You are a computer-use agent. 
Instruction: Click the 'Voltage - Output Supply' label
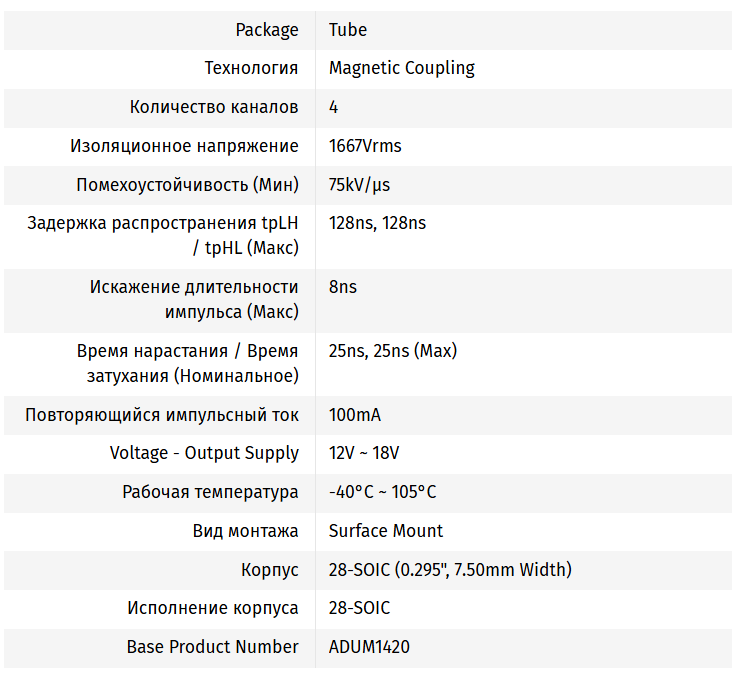(204, 453)
